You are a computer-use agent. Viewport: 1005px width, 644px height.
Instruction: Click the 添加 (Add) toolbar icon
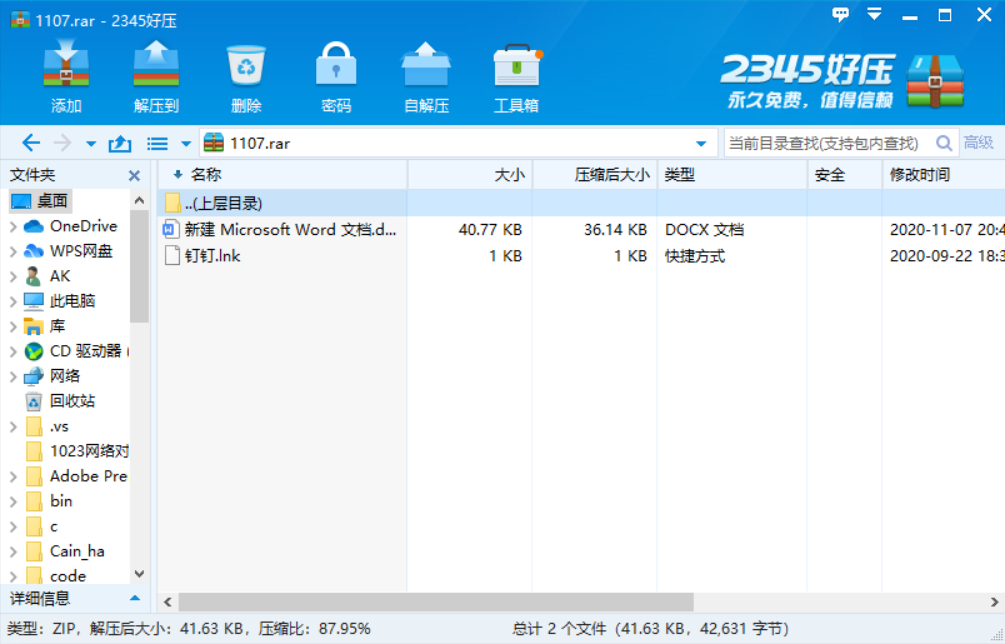click(x=66, y=64)
